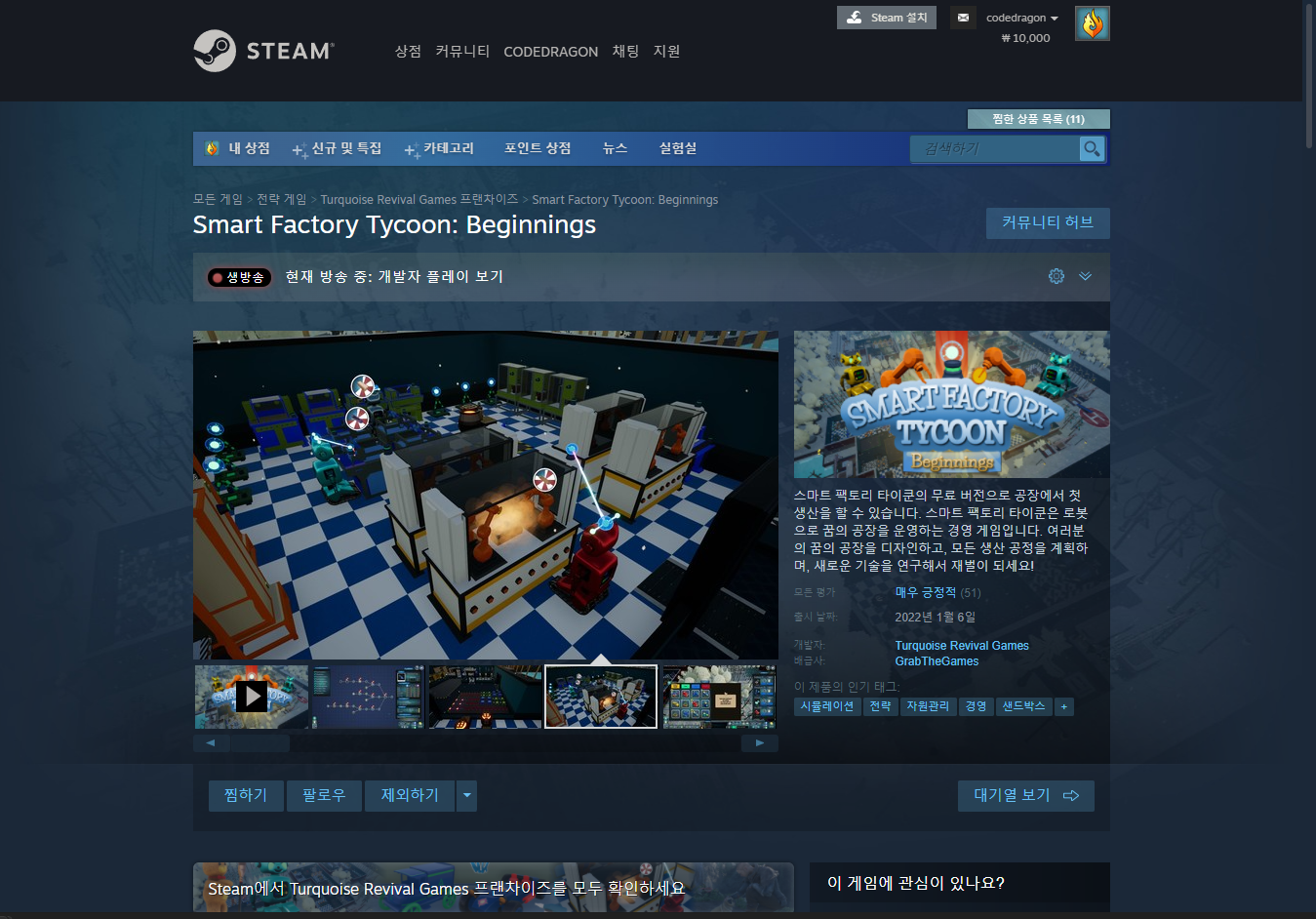Open the 찜한 상품 목록 (11) wishlist
Screen dimensions: 1316x919
(1038, 119)
